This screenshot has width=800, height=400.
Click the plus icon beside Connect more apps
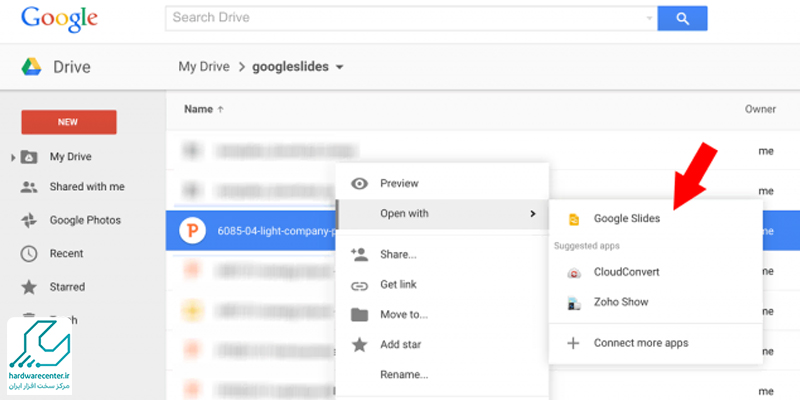click(573, 343)
